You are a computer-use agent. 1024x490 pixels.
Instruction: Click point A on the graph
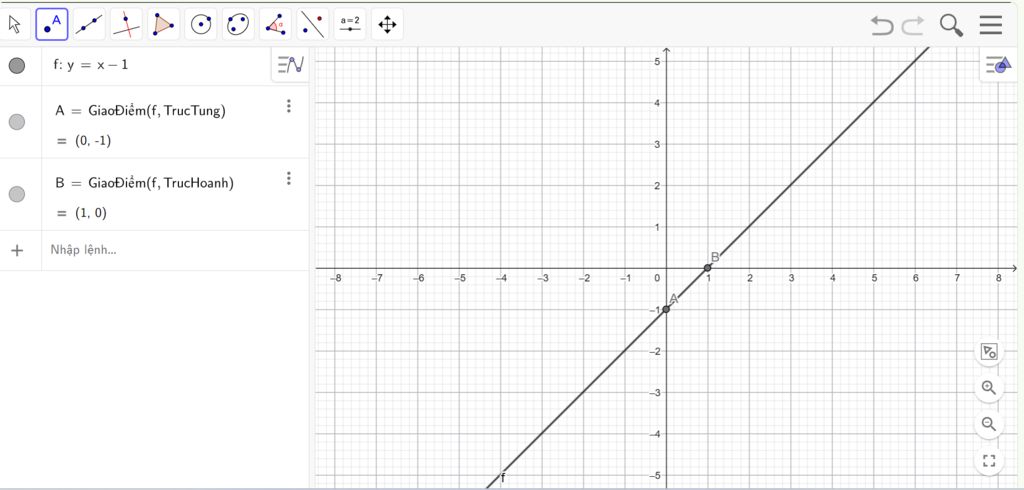coord(666,309)
